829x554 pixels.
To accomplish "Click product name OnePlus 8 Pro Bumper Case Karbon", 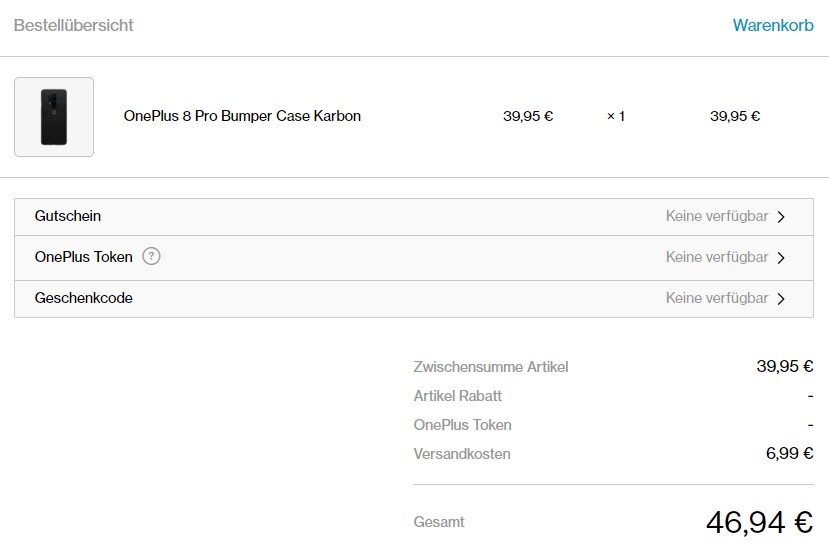I will pos(242,116).
